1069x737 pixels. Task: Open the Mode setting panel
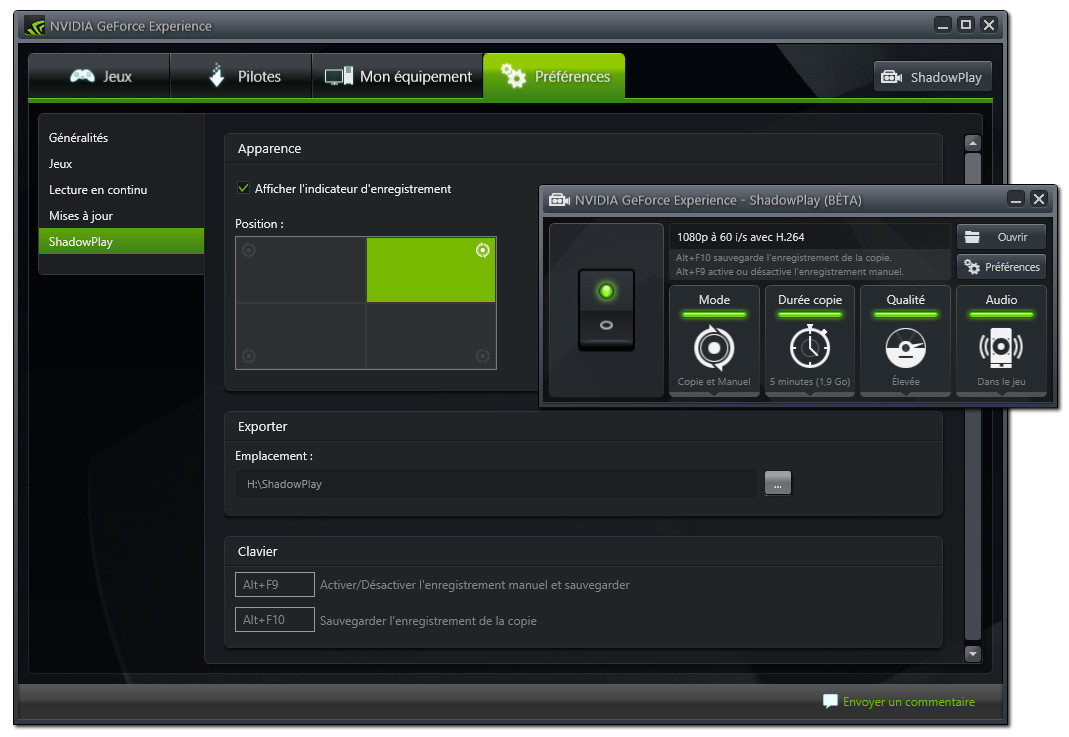(714, 341)
